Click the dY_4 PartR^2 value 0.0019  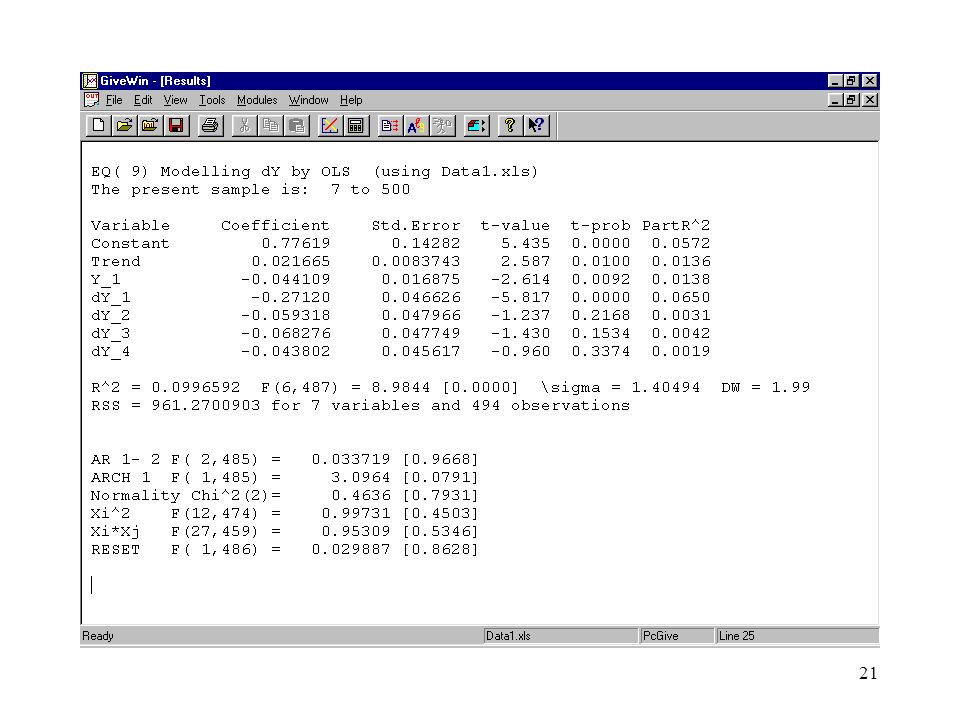[681, 352]
